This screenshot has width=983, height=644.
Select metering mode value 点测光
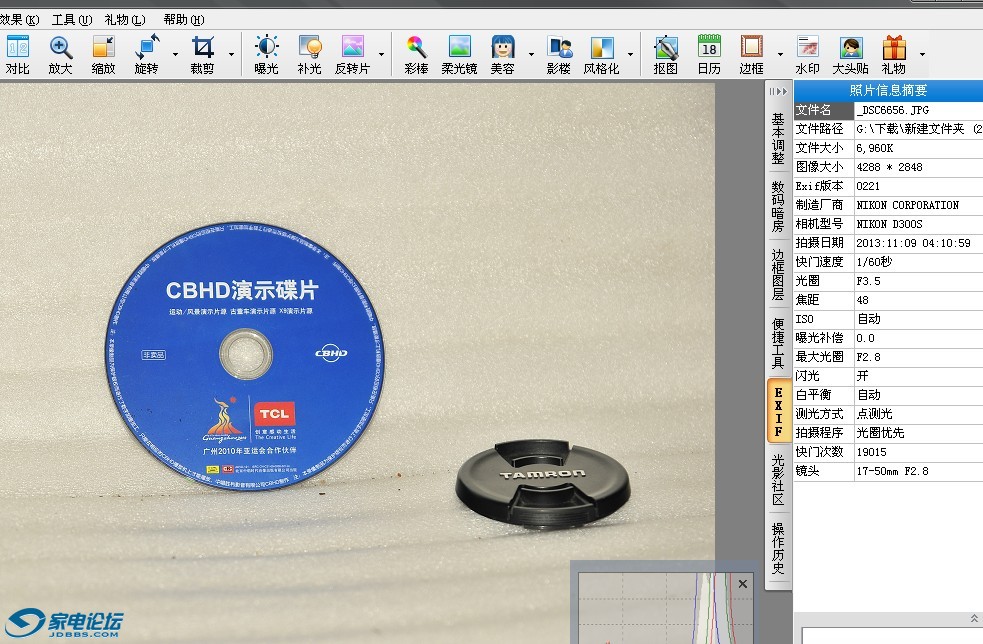[x=875, y=414]
